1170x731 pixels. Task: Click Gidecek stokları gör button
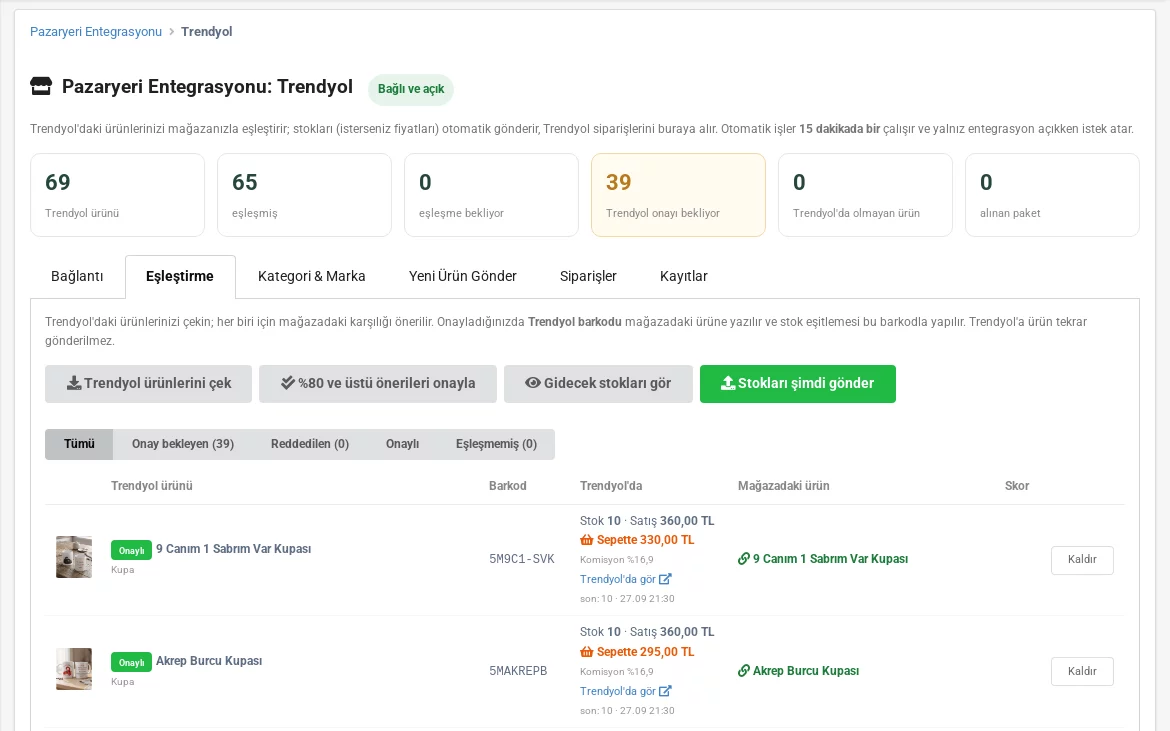pos(598,383)
